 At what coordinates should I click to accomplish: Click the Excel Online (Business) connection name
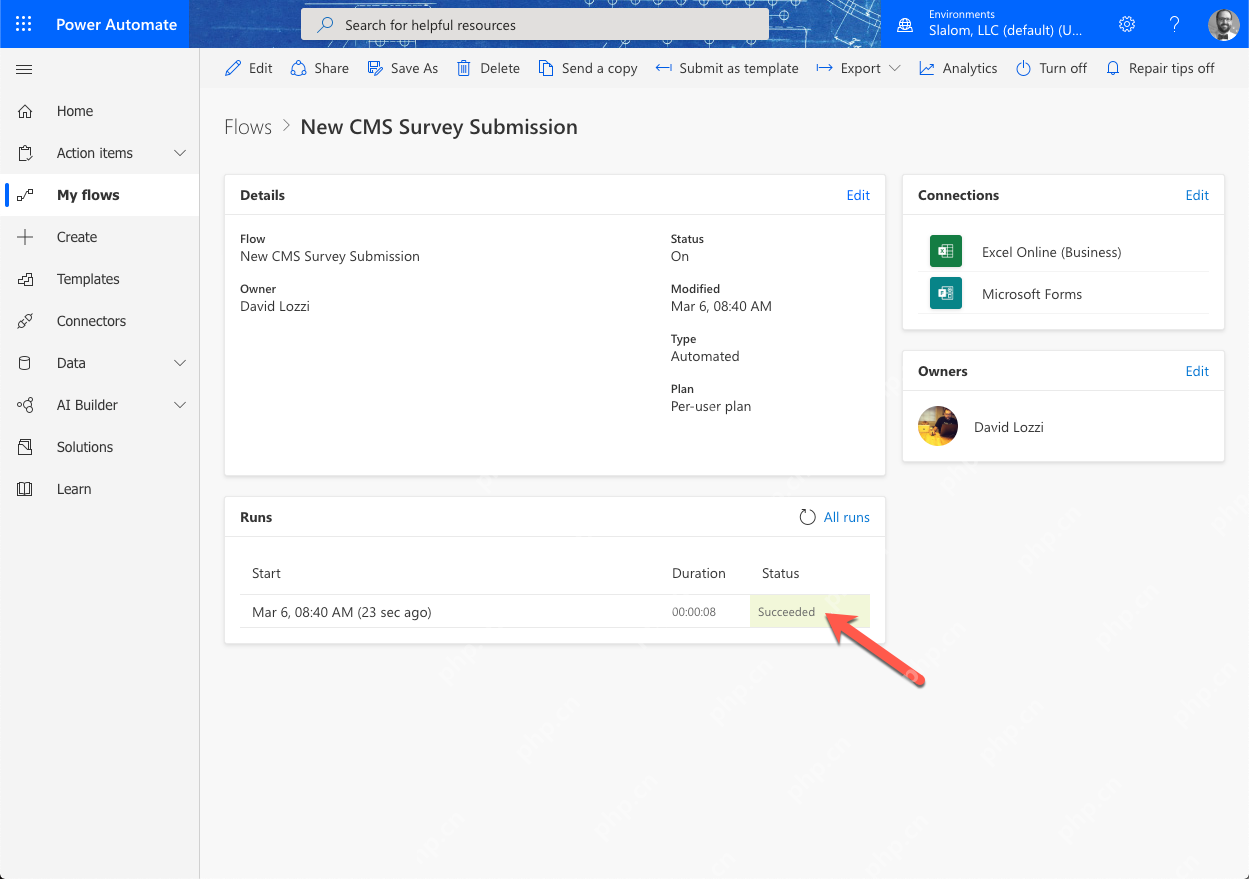pyautogui.click(x=1052, y=252)
